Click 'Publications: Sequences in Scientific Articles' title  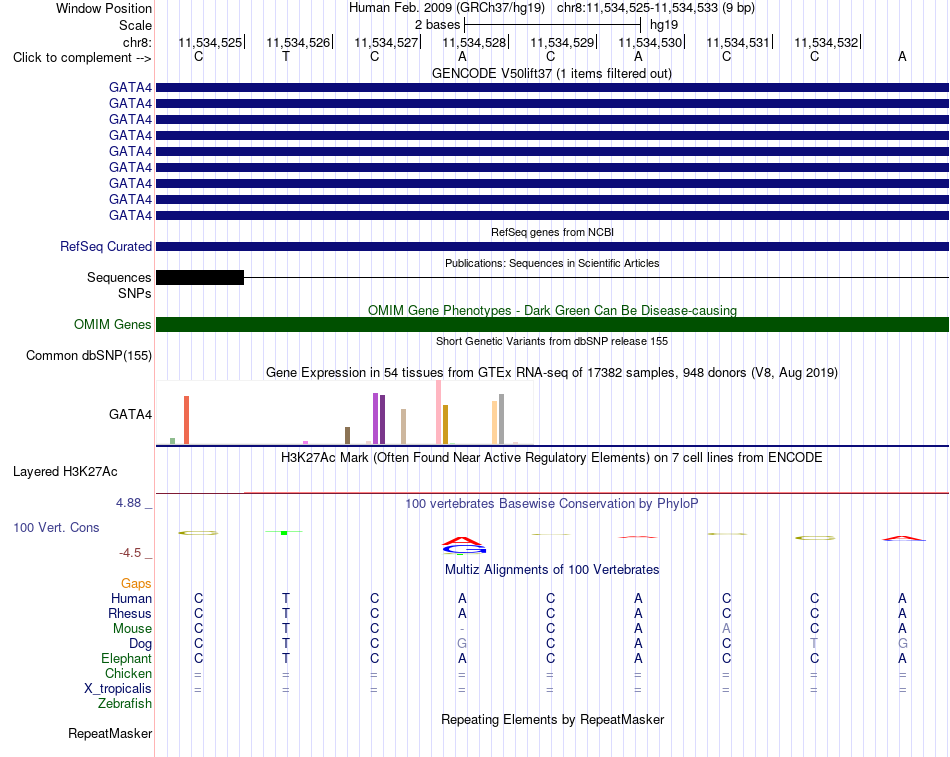tap(552, 263)
